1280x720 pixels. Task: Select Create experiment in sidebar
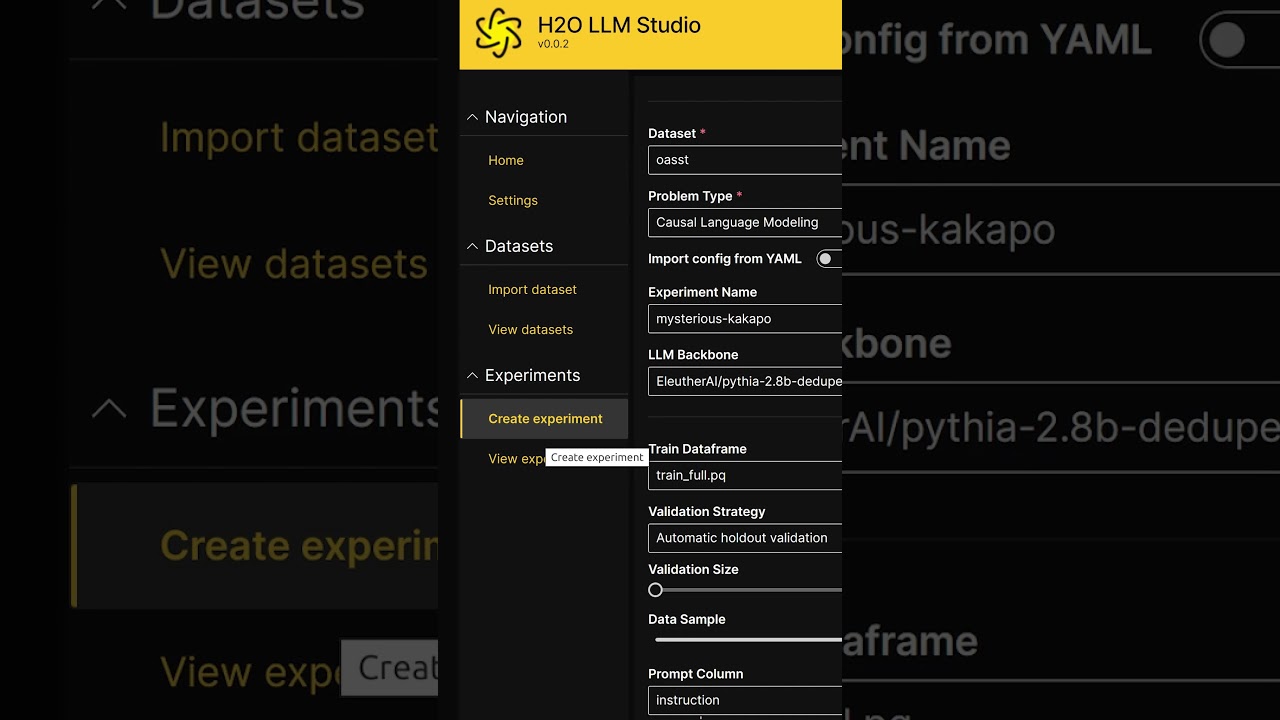coord(544,419)
